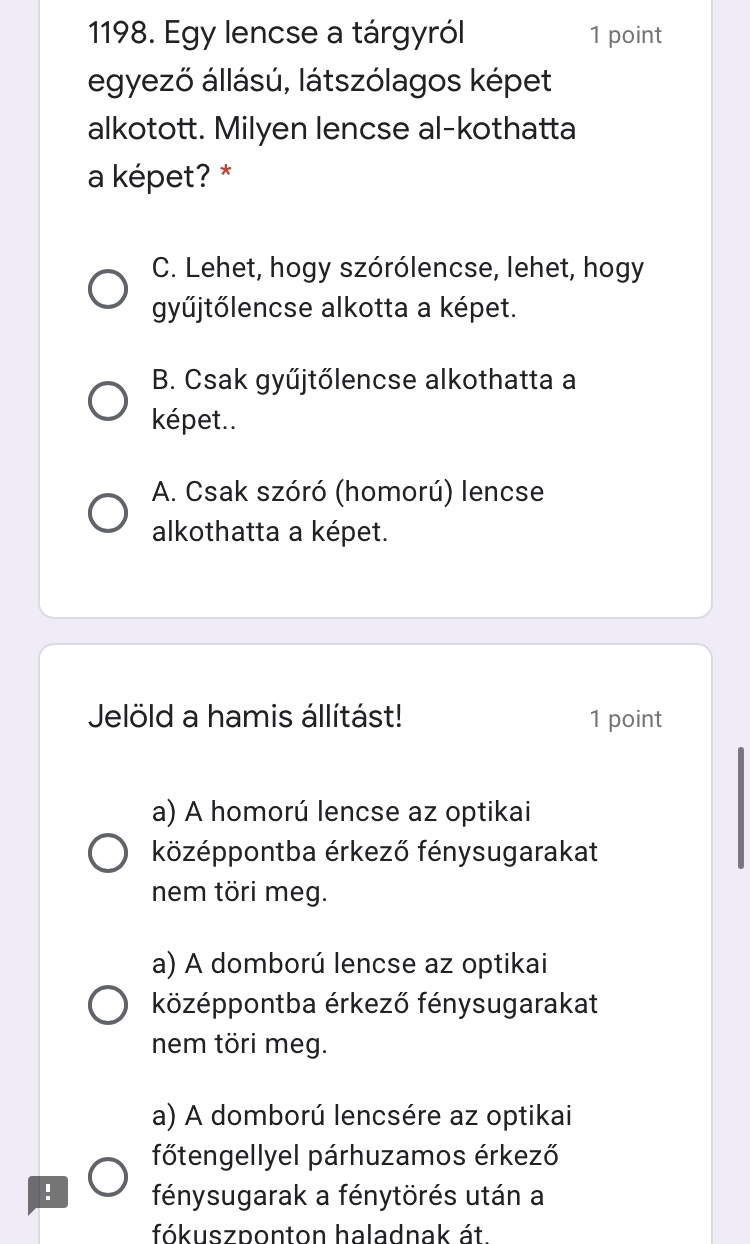Click the "Jelöld a hamis állítást!" question title
Screen dimensions: 750x1244
246,717
